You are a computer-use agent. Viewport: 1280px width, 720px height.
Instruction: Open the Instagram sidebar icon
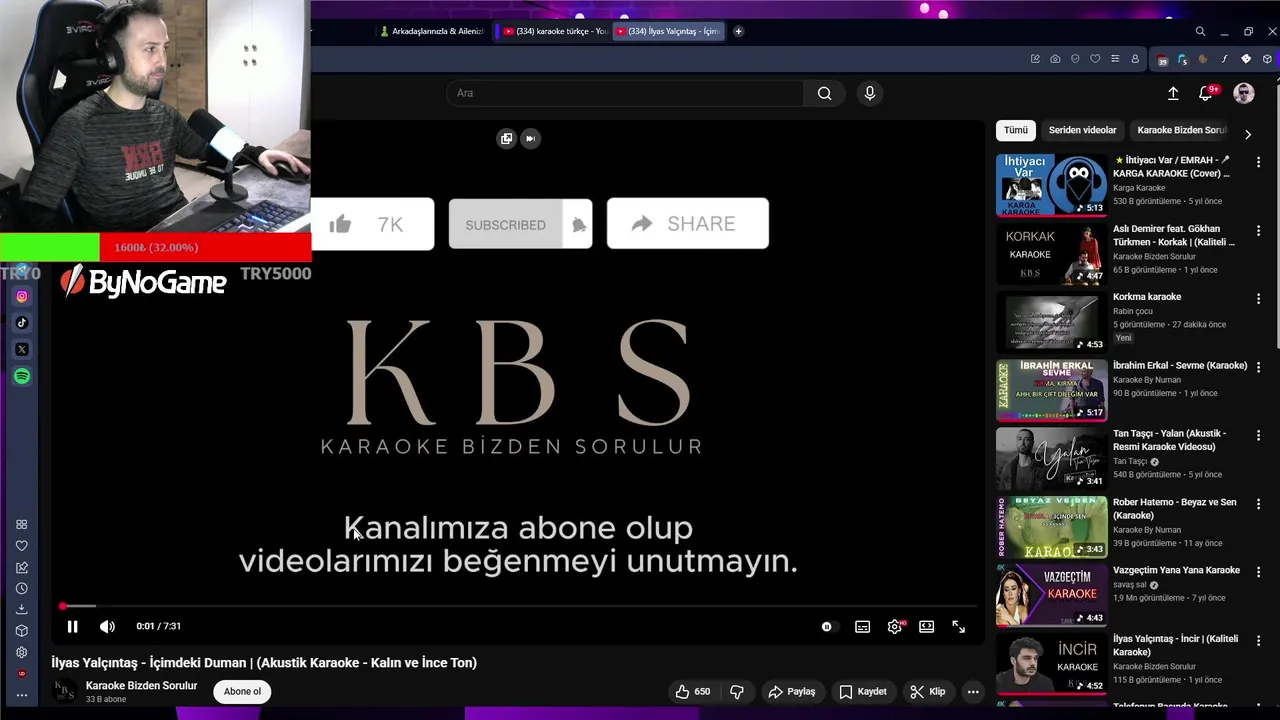22,296
